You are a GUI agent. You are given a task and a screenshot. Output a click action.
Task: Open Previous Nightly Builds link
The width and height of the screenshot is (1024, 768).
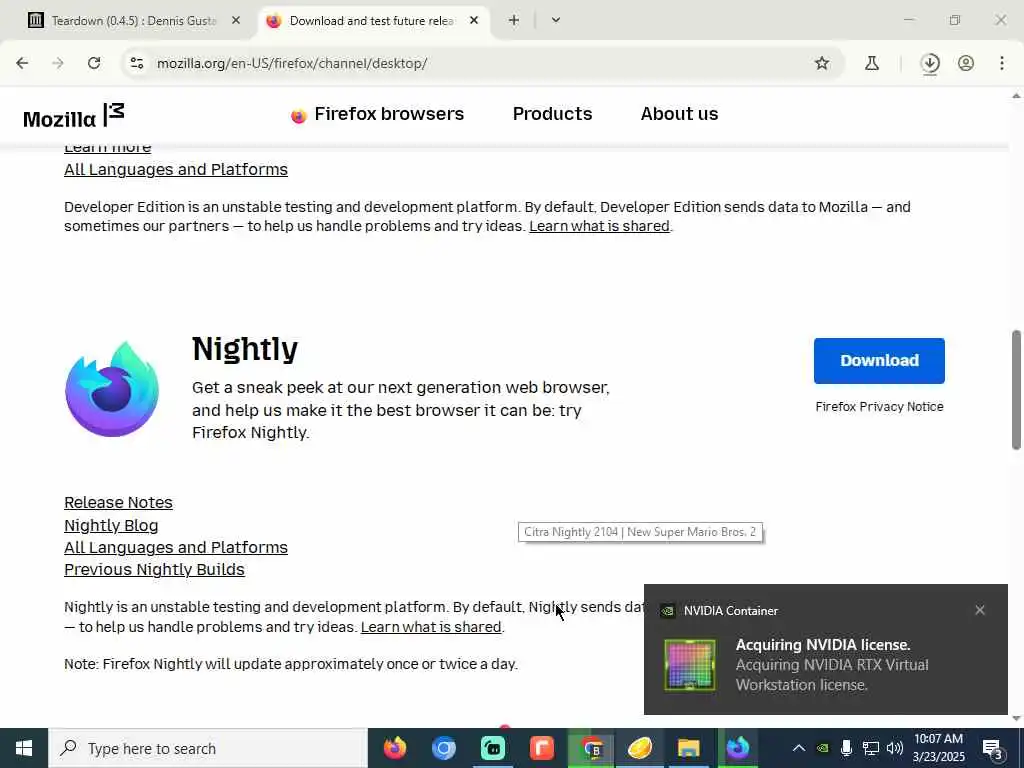(154, 570)
